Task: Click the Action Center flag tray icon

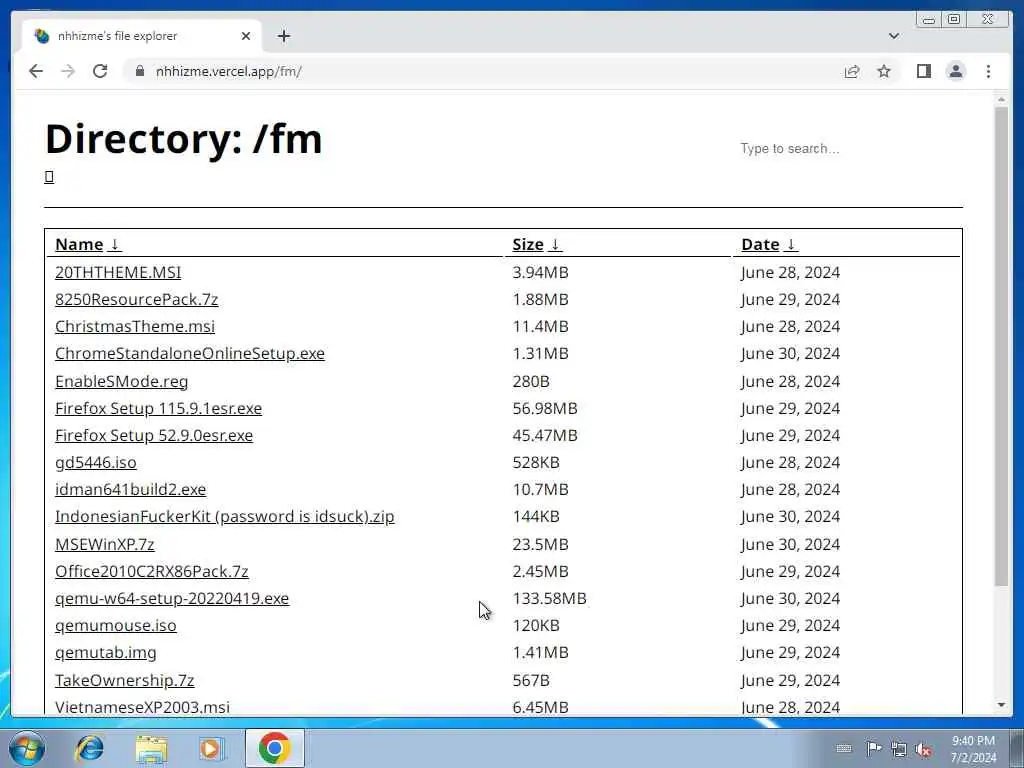Action: (x=873, y=748)
